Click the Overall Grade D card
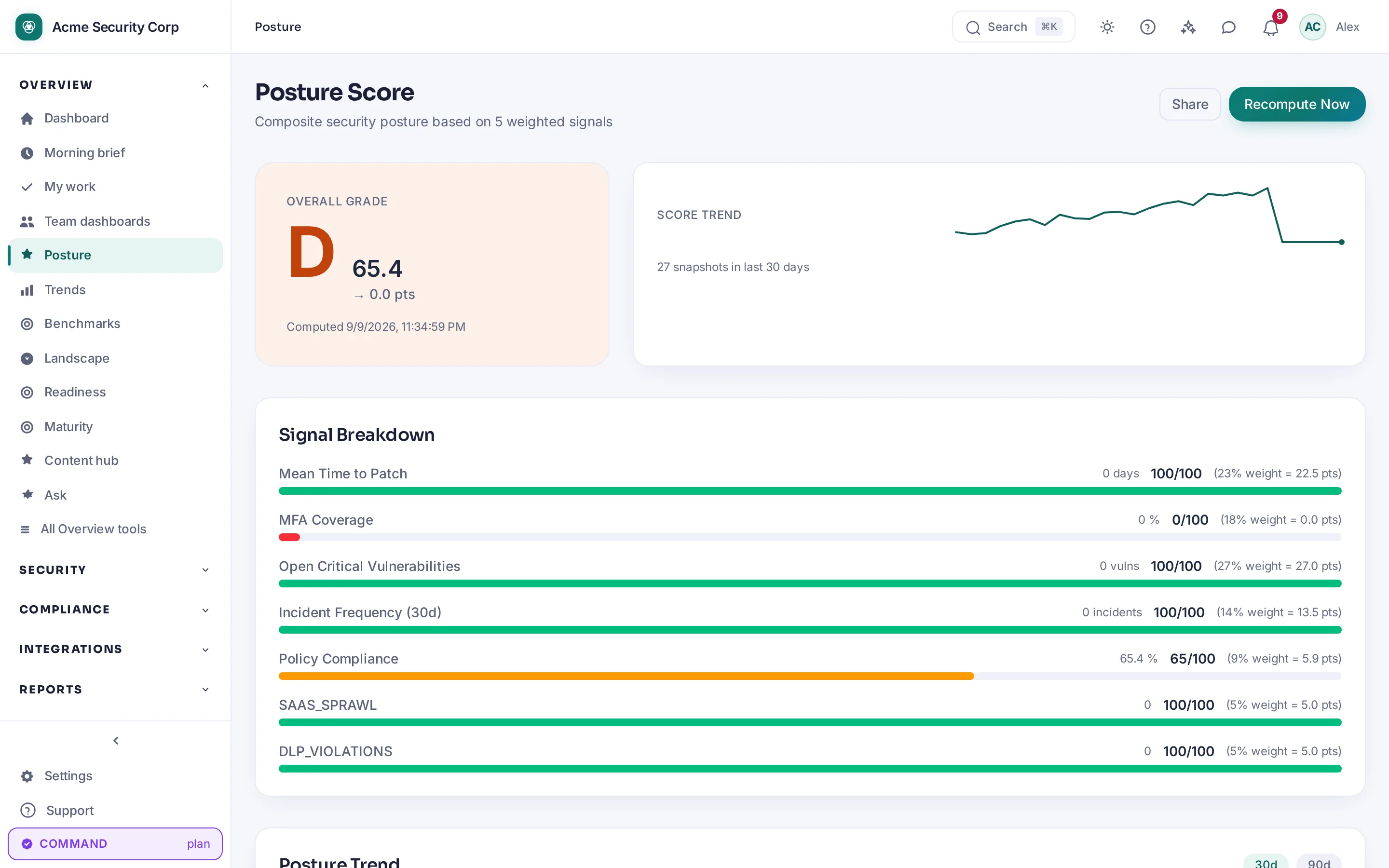 (432, 264)
